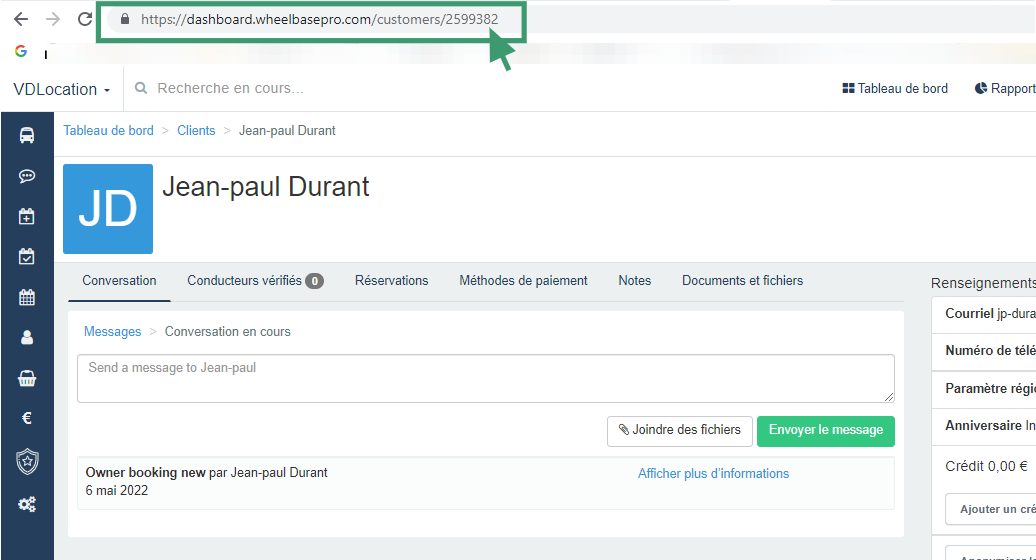Click the Afficher plus d'informations link
The width and height of the screenshot is (1036, 560).
point(713,474)
